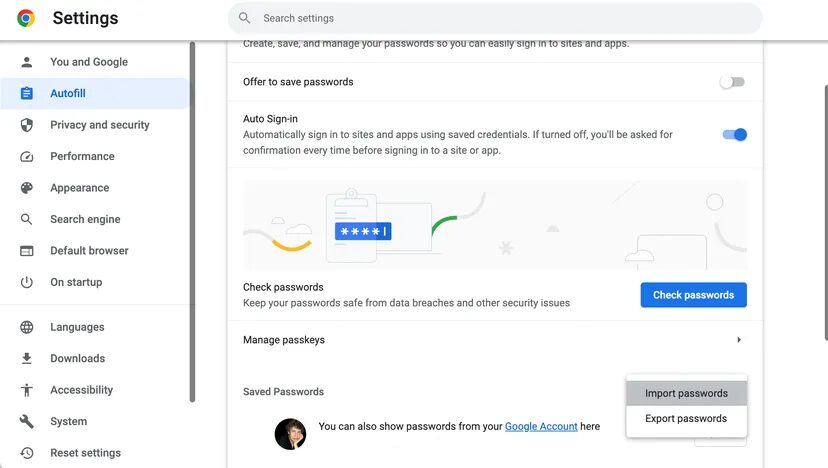Click the Chrome logo icon

[26, 18]
